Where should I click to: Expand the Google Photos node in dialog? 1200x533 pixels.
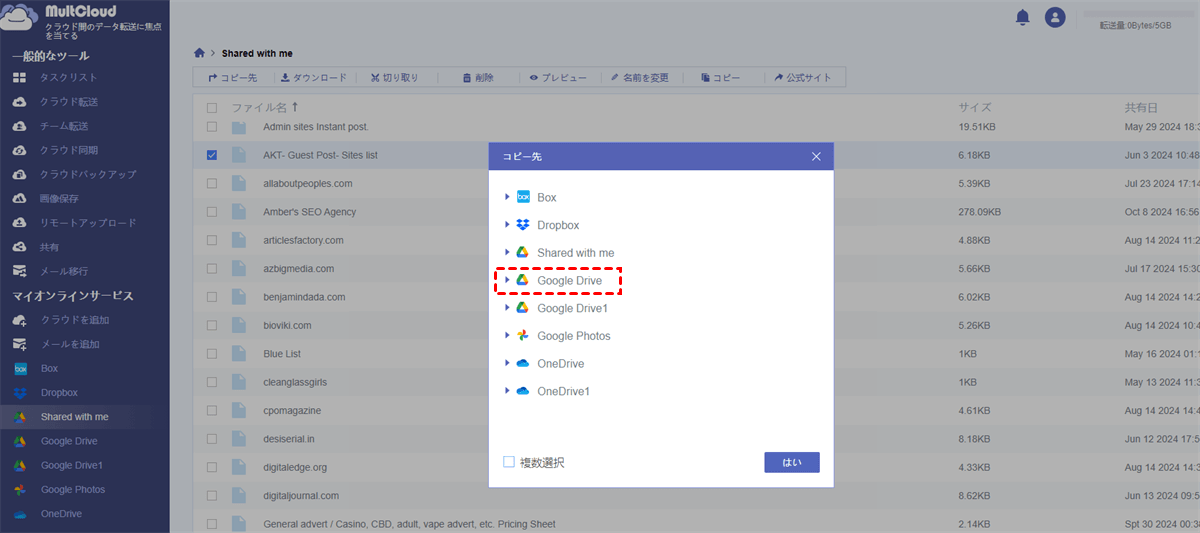pyautogui.click(x=508, y=336)
